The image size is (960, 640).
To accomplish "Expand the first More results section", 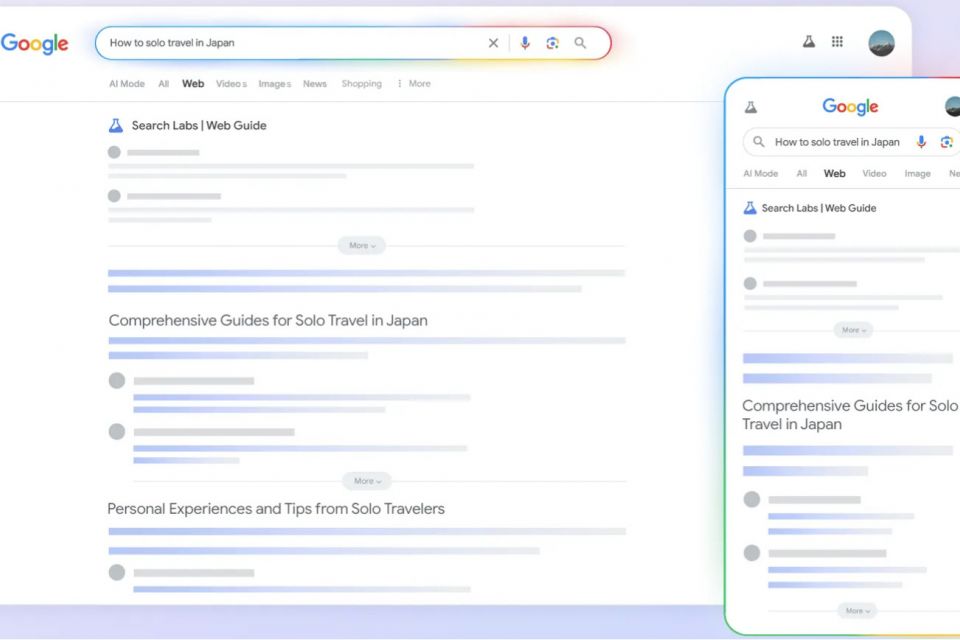I will click(x=360, y=245).
